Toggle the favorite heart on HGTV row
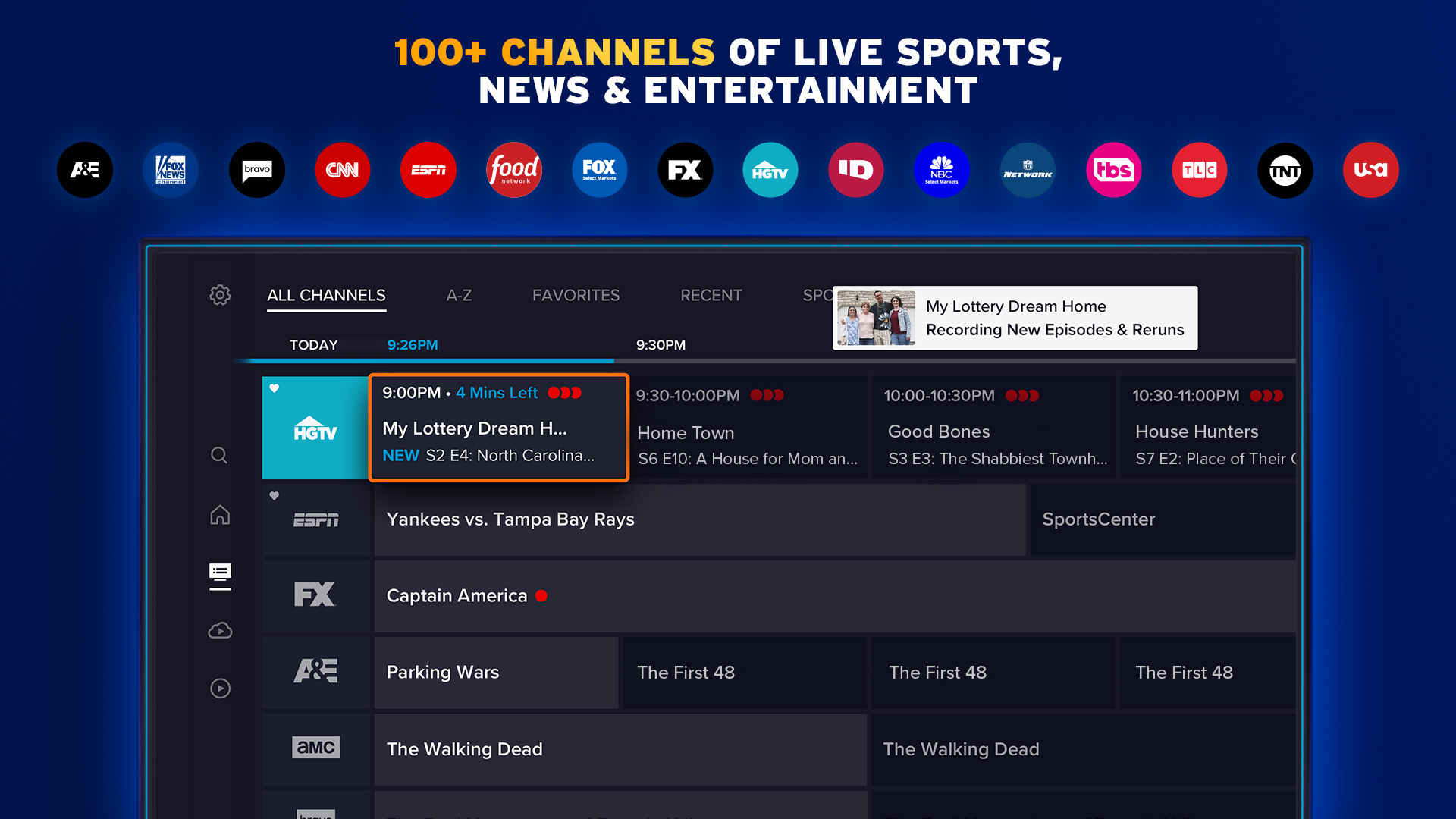 pos(274,388)
